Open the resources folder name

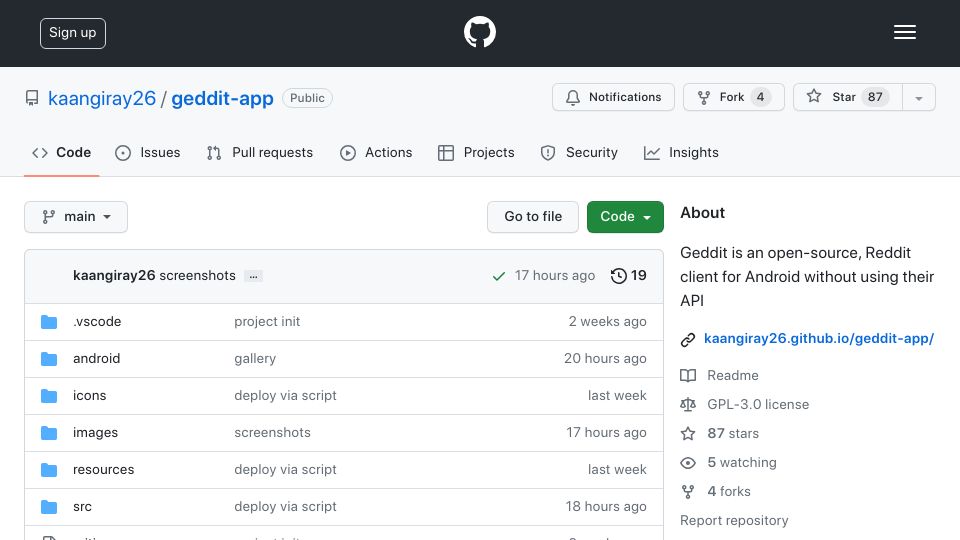click(103, 470)
